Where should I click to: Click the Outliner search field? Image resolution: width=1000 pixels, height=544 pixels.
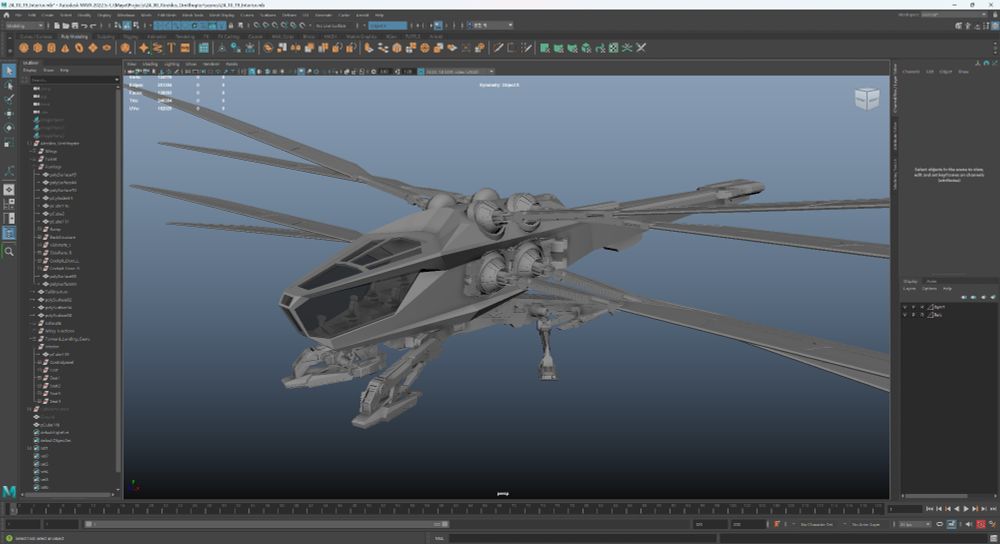70,79
